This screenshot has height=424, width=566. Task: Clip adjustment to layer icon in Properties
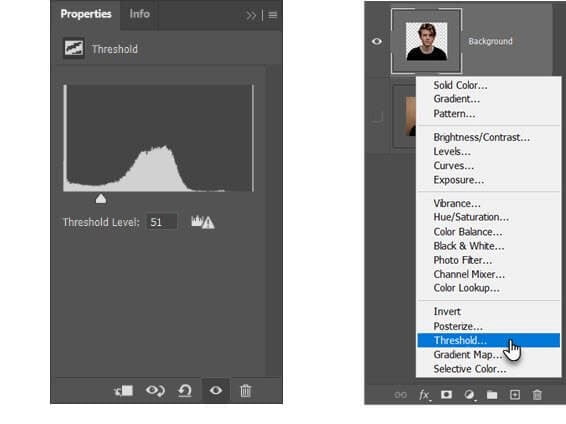pyautogui.click(x=123, y=390)
